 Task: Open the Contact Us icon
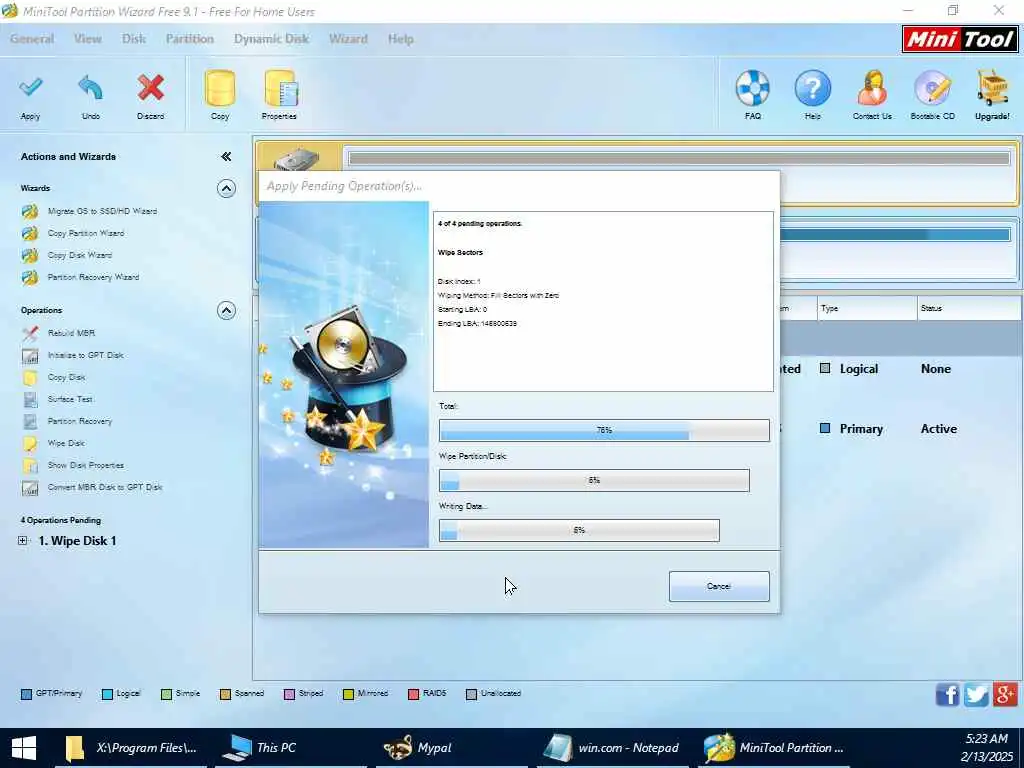(872, 88)
